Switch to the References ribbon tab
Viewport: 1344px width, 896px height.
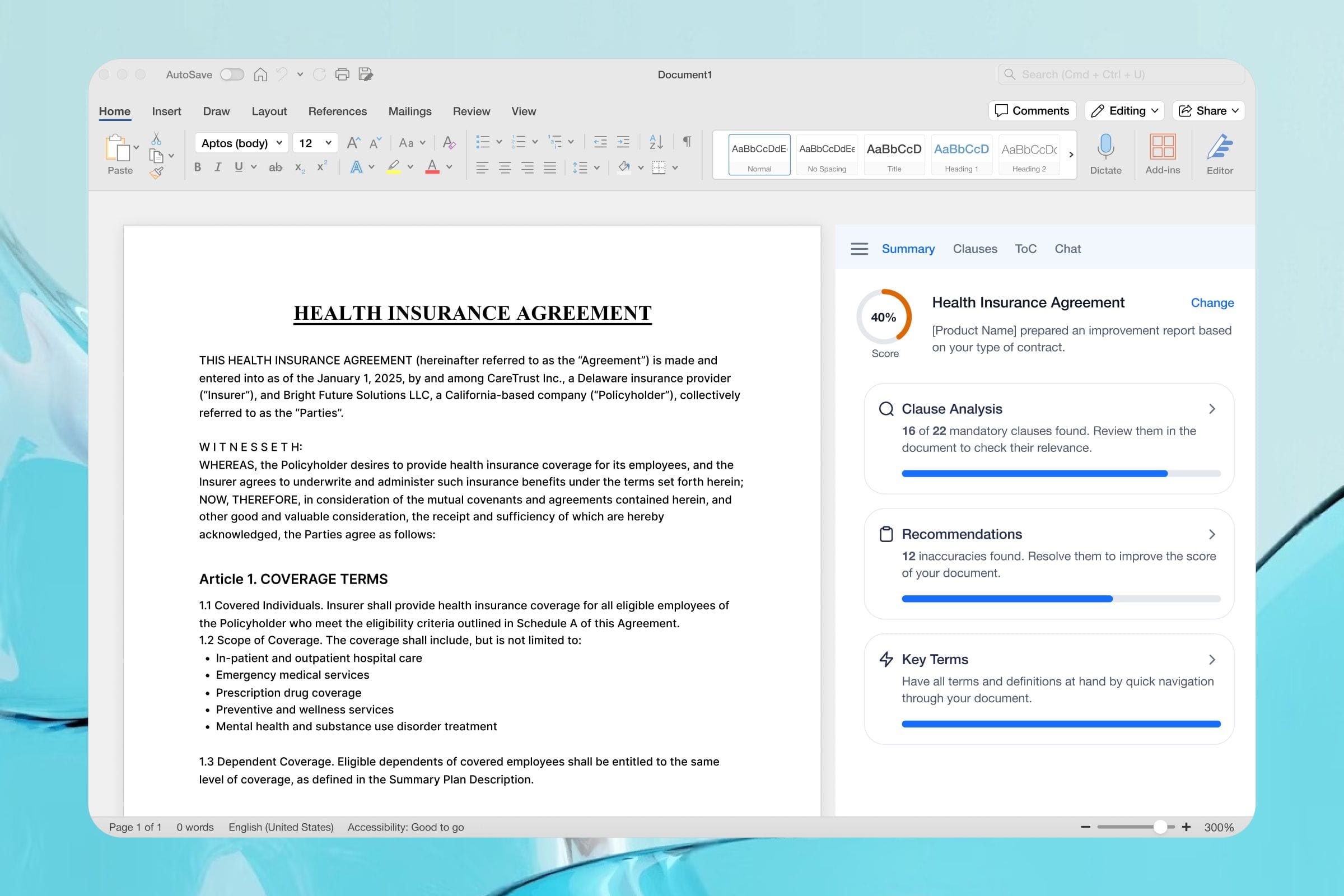[337, 111]
